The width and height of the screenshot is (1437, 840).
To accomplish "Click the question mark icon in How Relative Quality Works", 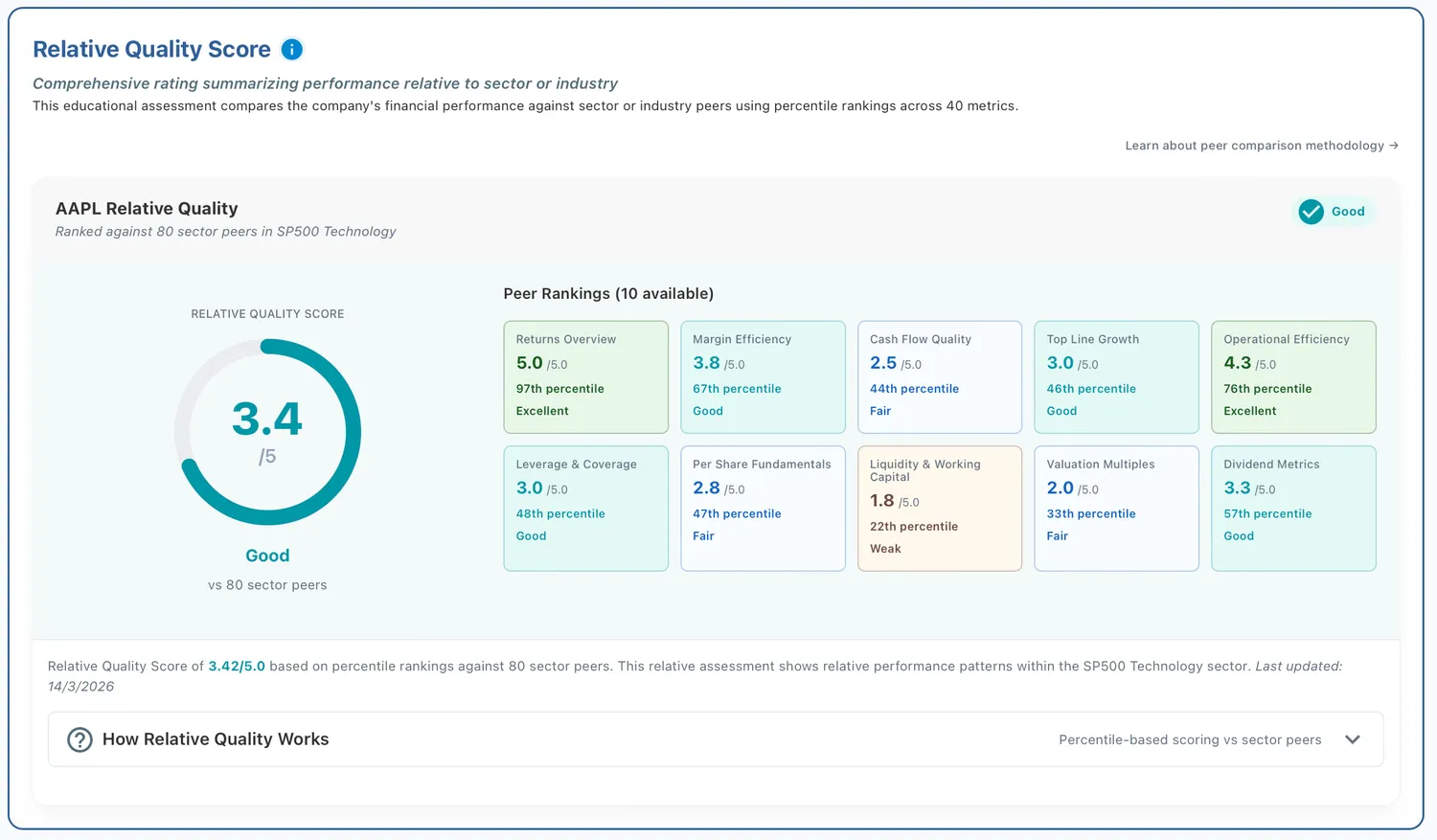I will [x=80, y=739].
